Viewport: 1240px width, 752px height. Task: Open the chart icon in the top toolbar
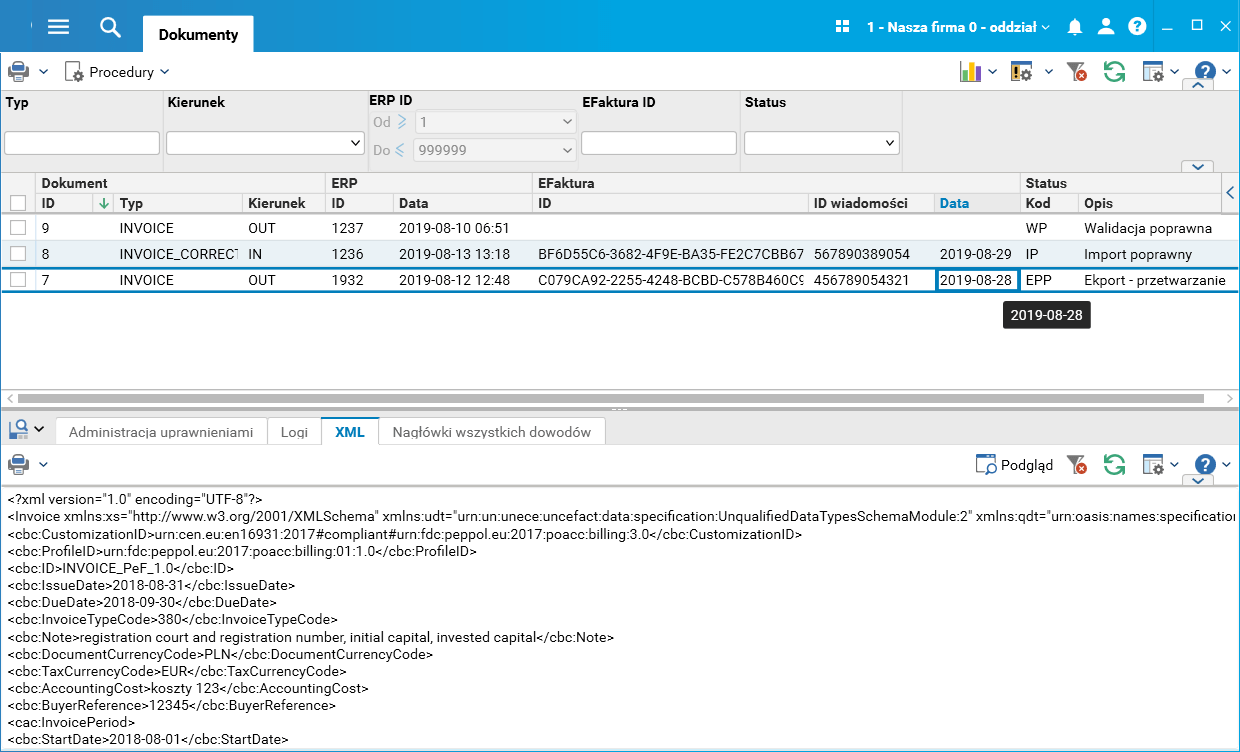click(x=970, y=71)
